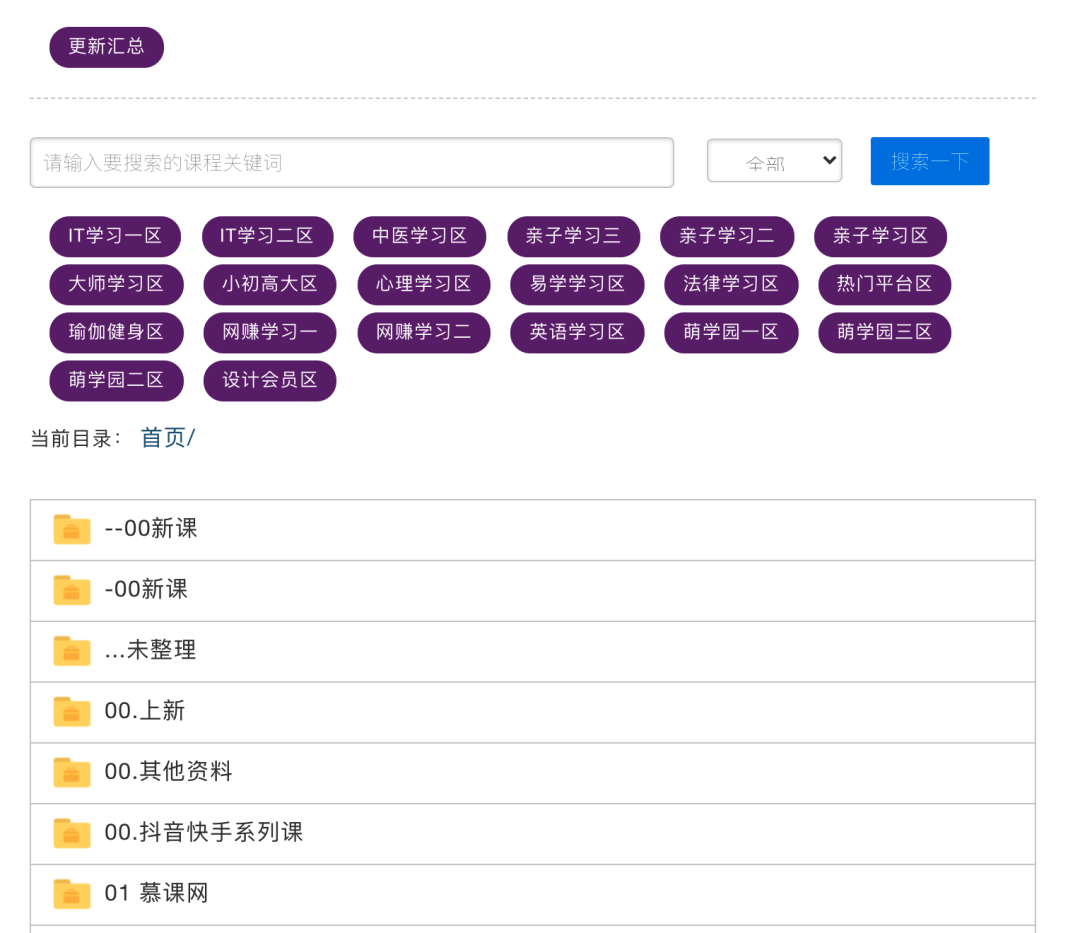Click the folder icon beside 00.上新

pos(70,711)
